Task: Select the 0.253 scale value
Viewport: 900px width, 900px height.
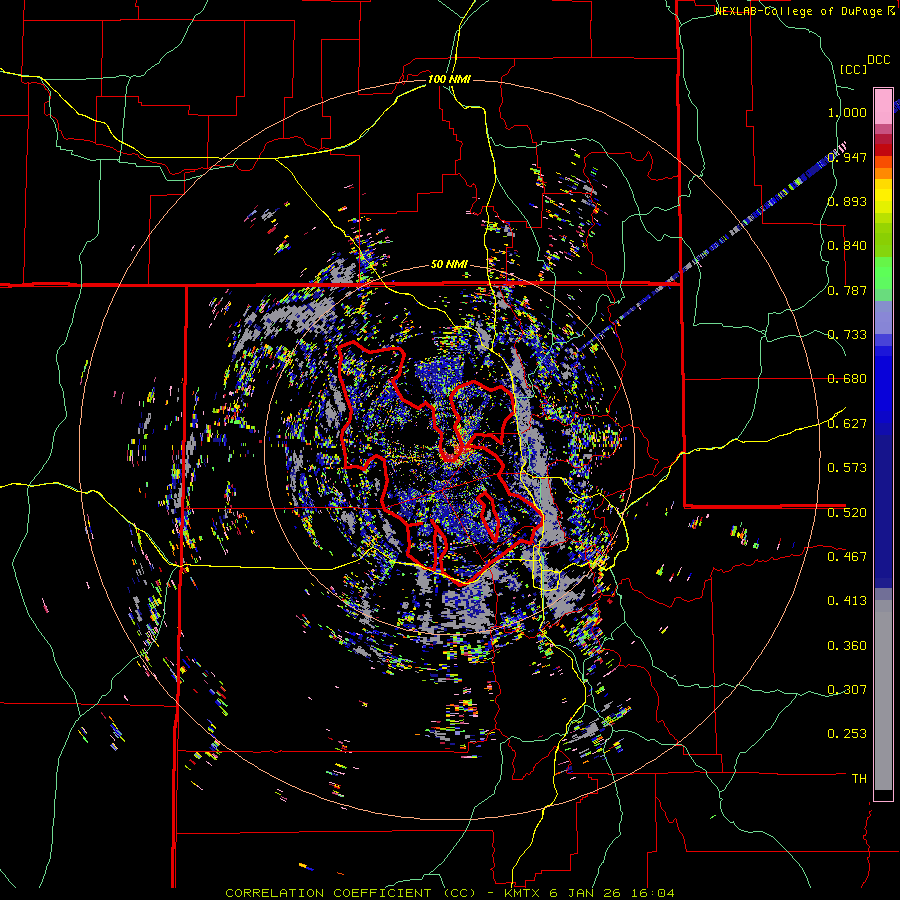Action: pos(847,734)
